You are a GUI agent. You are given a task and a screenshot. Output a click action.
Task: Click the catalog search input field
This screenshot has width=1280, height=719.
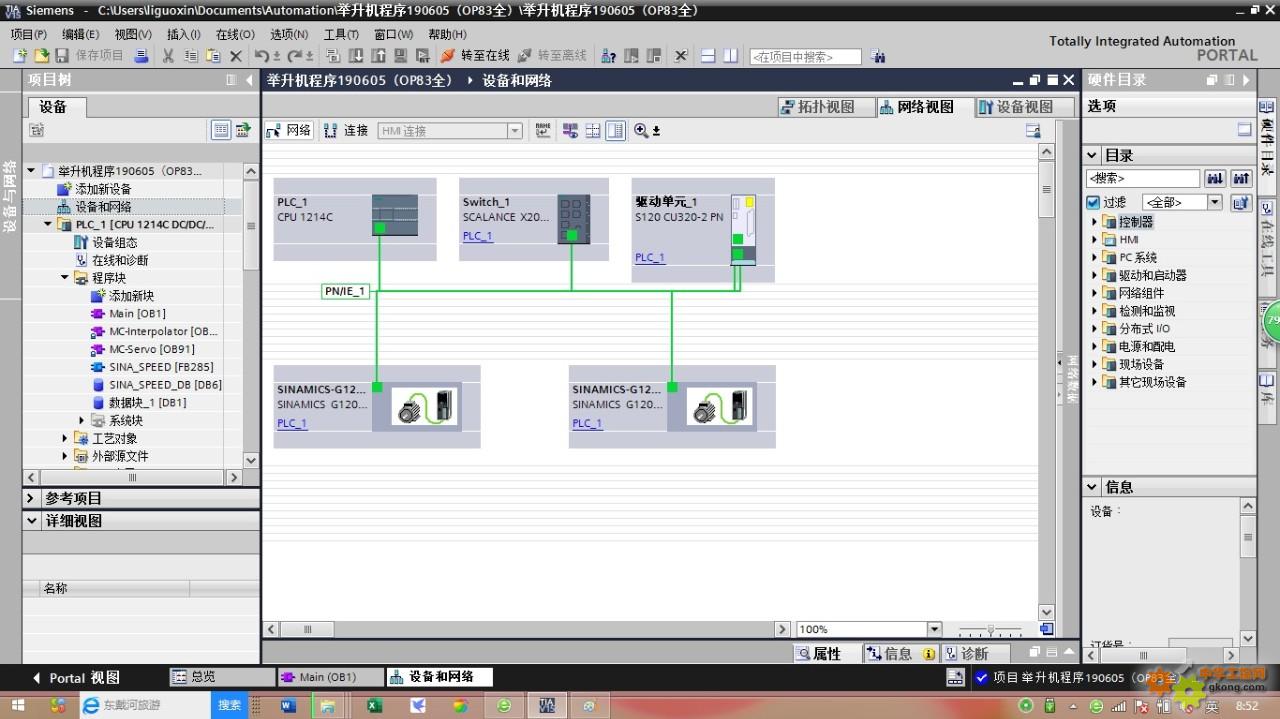(x=1143, y=178)
